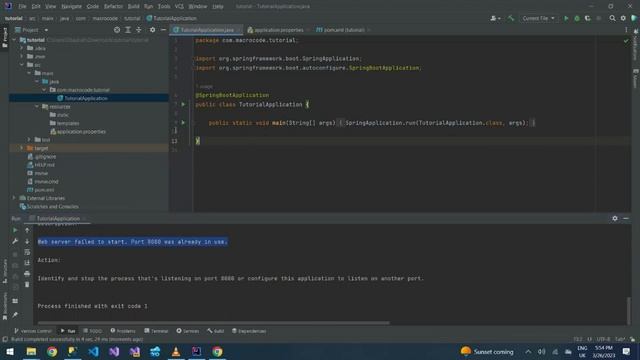Open the Dependencies tool window
The width and height of the screenshot is (640, 360).
click(x=249, y=331)
